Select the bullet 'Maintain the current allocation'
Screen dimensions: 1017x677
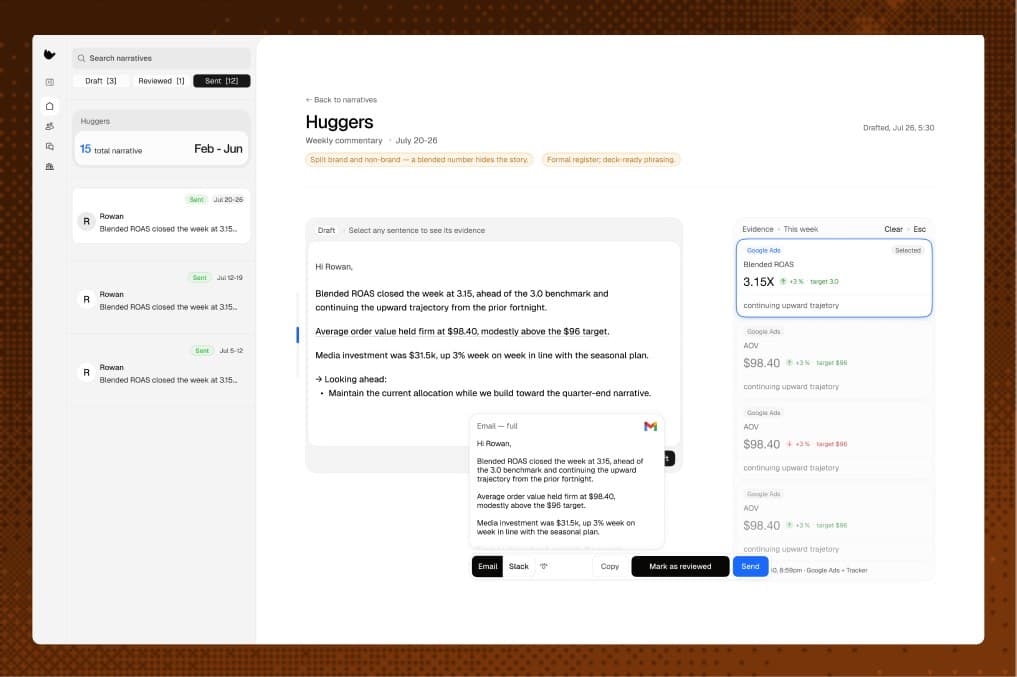(x=489, y=393)
